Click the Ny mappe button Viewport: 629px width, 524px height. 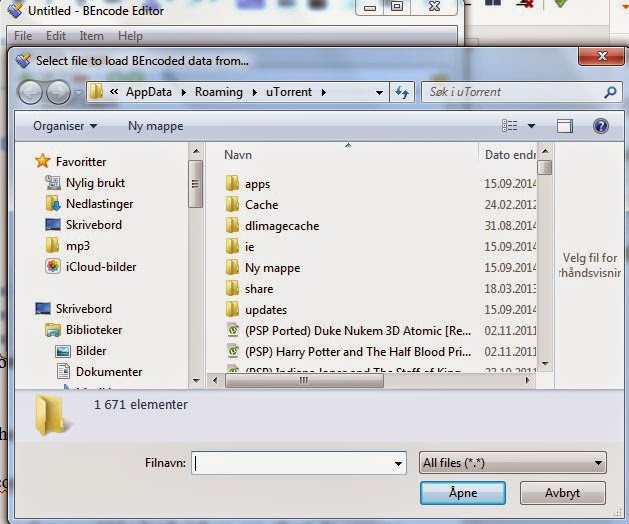pos(156,126)
